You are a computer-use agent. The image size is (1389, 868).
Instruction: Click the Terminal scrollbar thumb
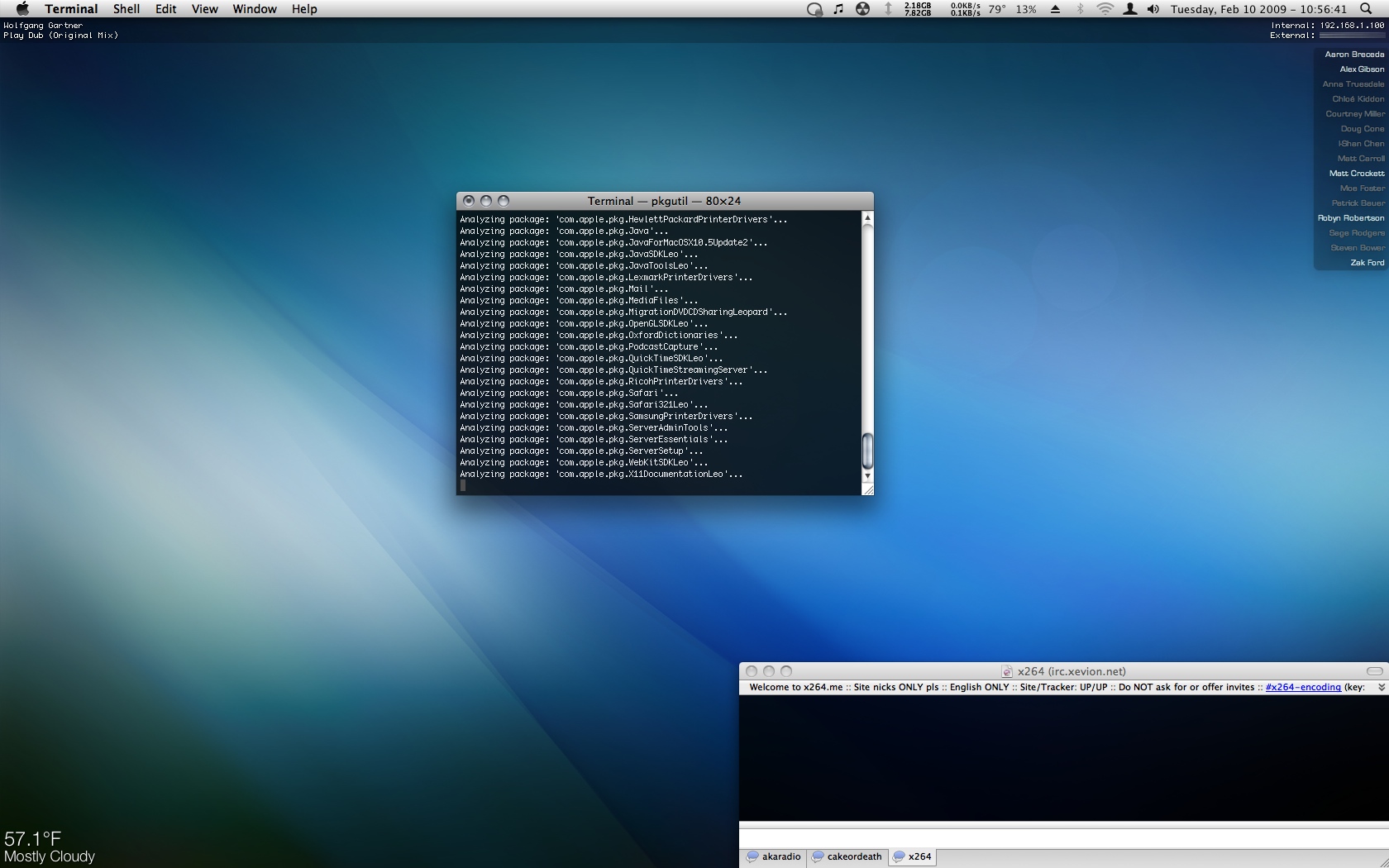tap(867, 451)
